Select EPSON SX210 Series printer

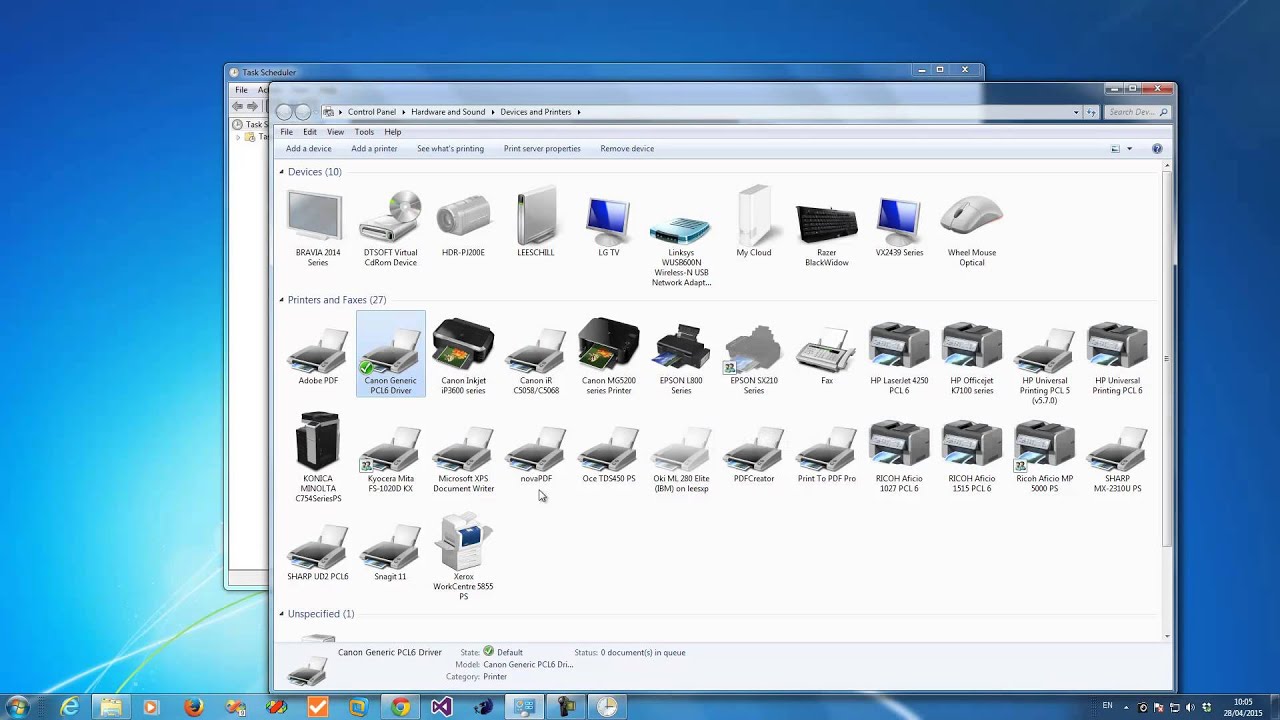[754, 356]
